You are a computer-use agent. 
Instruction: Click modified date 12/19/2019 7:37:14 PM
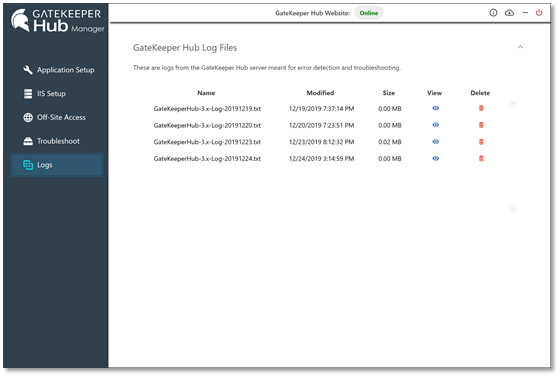click(321, 109)
